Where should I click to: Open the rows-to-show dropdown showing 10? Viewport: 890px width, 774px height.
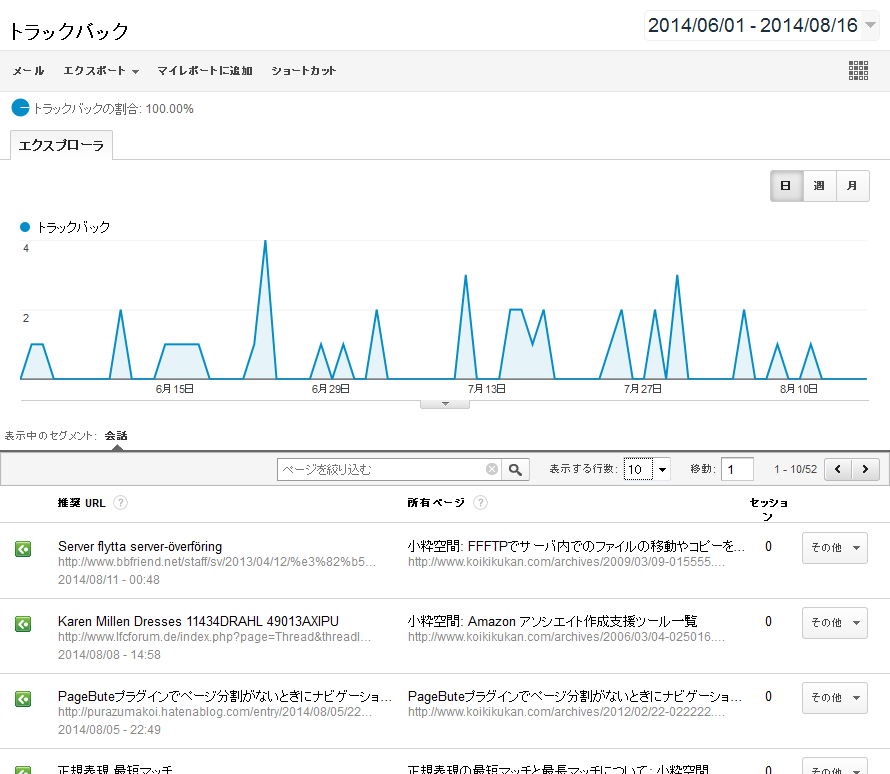click(647, 469)
